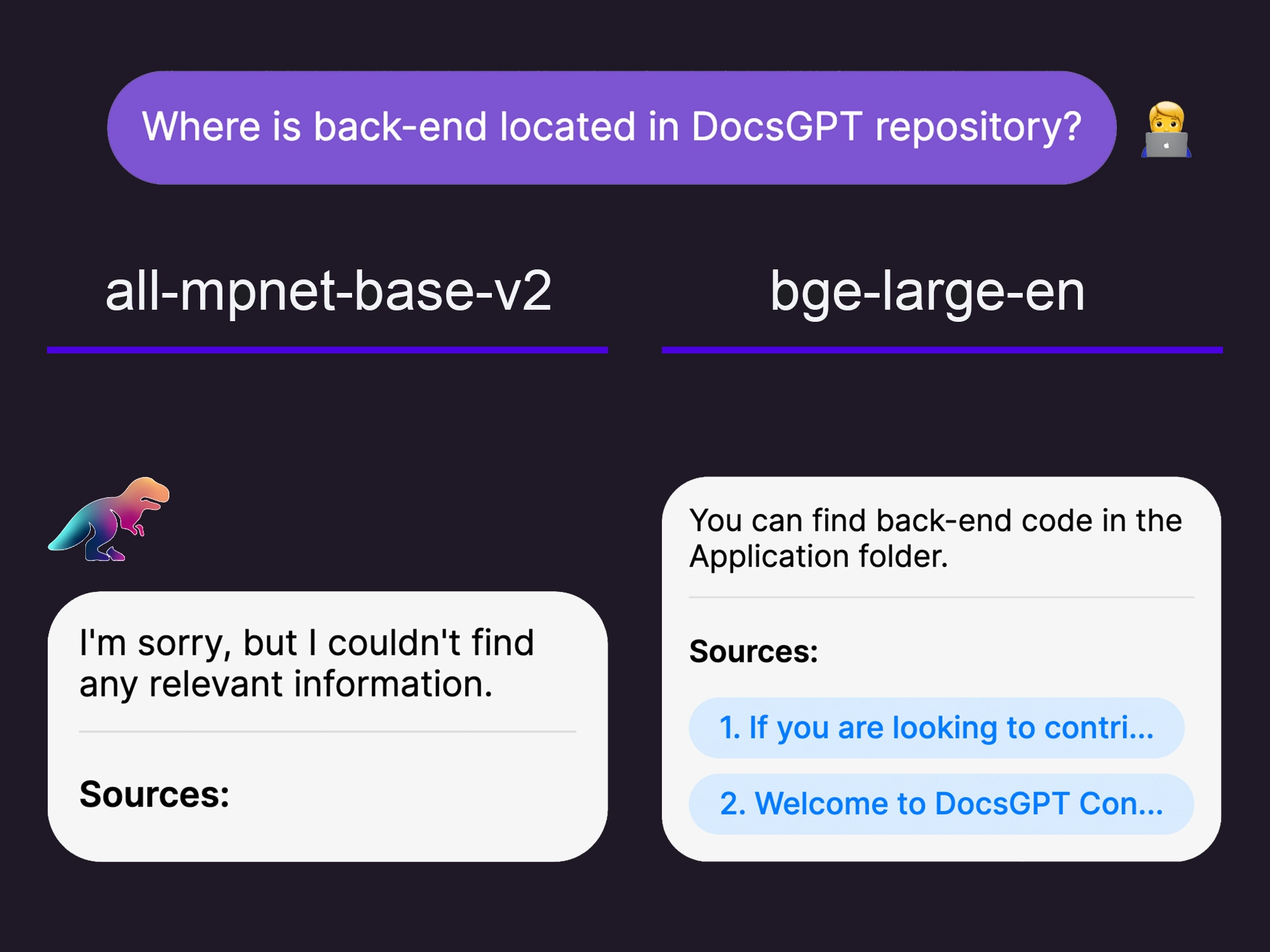Click 'any relevant information.' text in left card

tap(286, 684)
